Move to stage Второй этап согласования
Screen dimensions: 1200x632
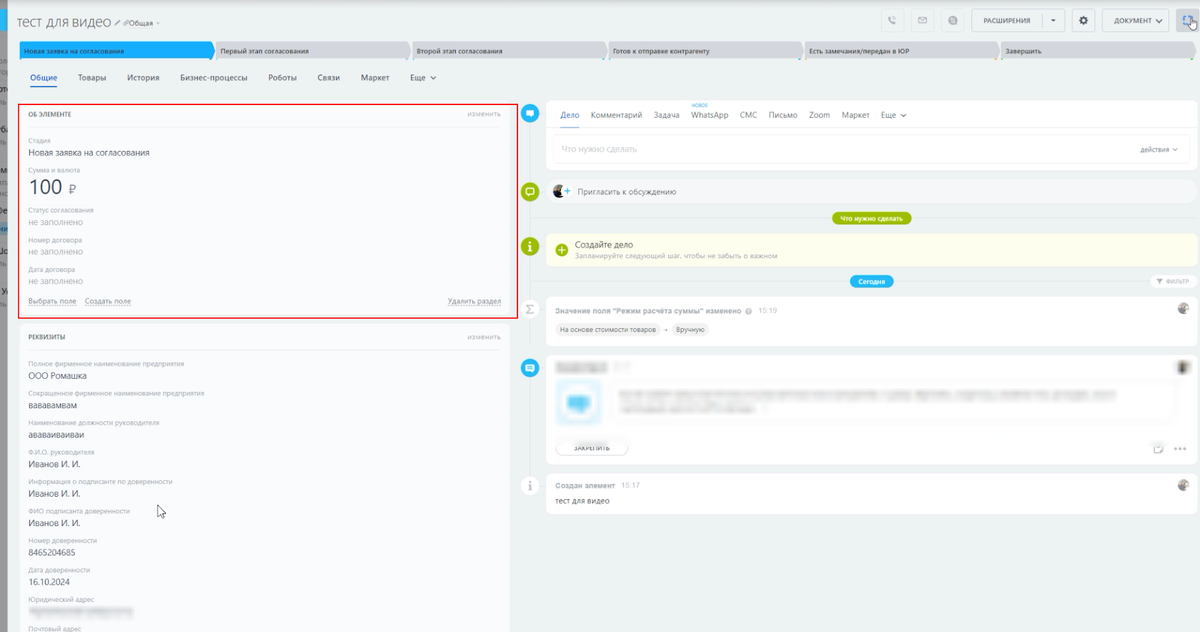pyautogui.click(x=508, y=51)
